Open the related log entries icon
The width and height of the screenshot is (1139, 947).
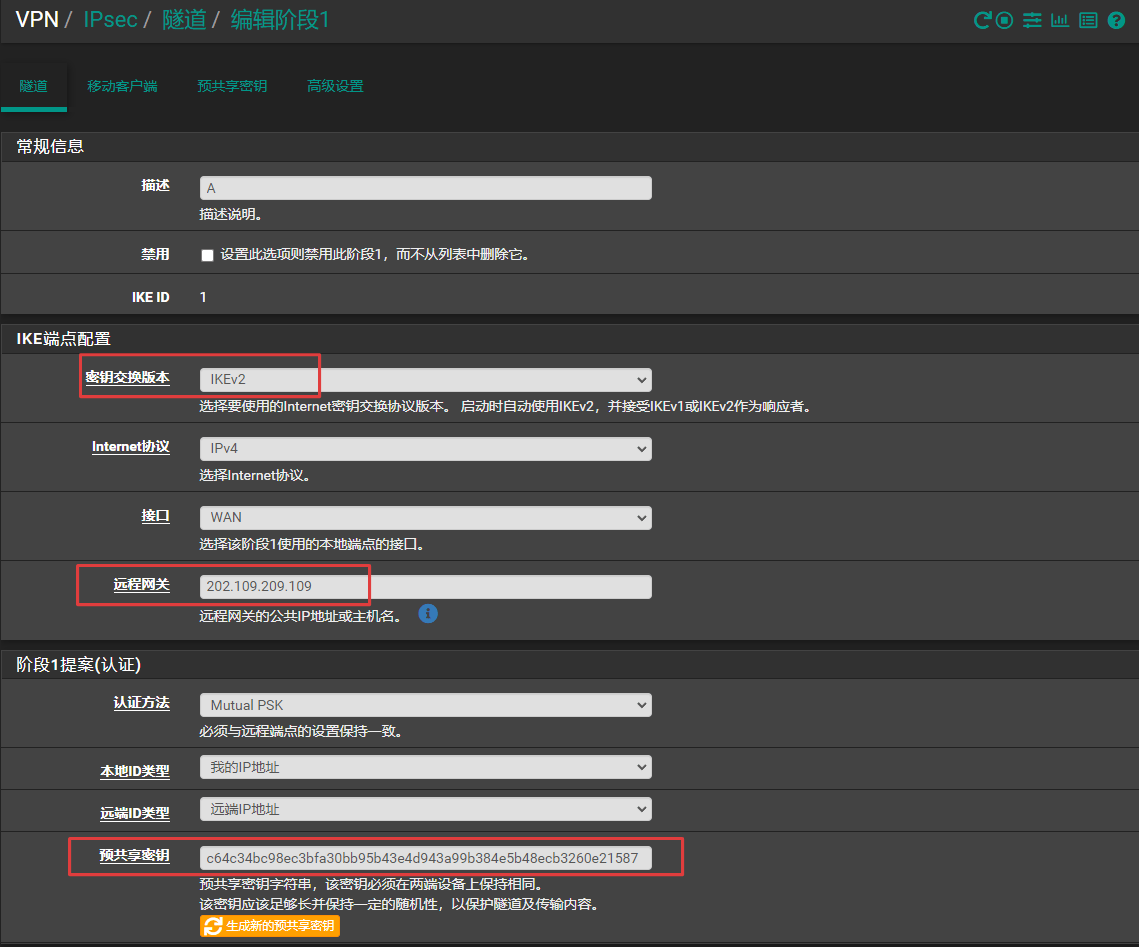coord(1088,20)
